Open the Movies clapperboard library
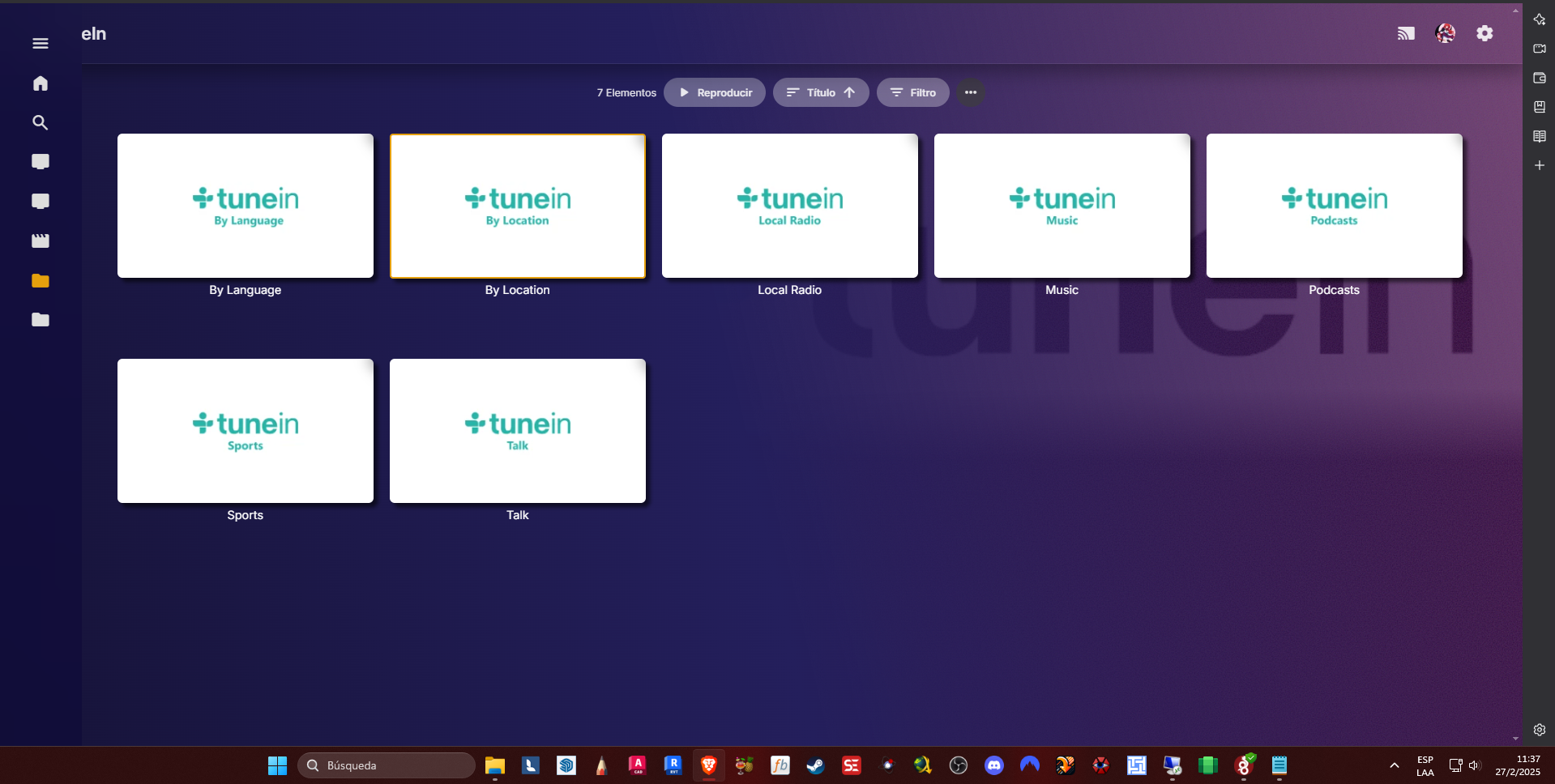 pos(41,241)
